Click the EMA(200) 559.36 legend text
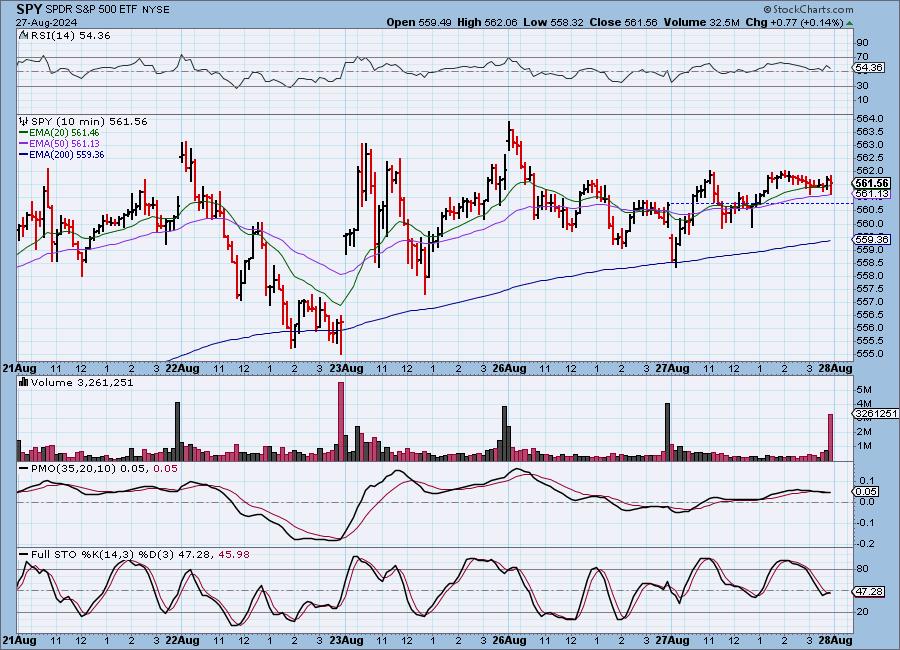The image size is (900, 650). (67, 154)
